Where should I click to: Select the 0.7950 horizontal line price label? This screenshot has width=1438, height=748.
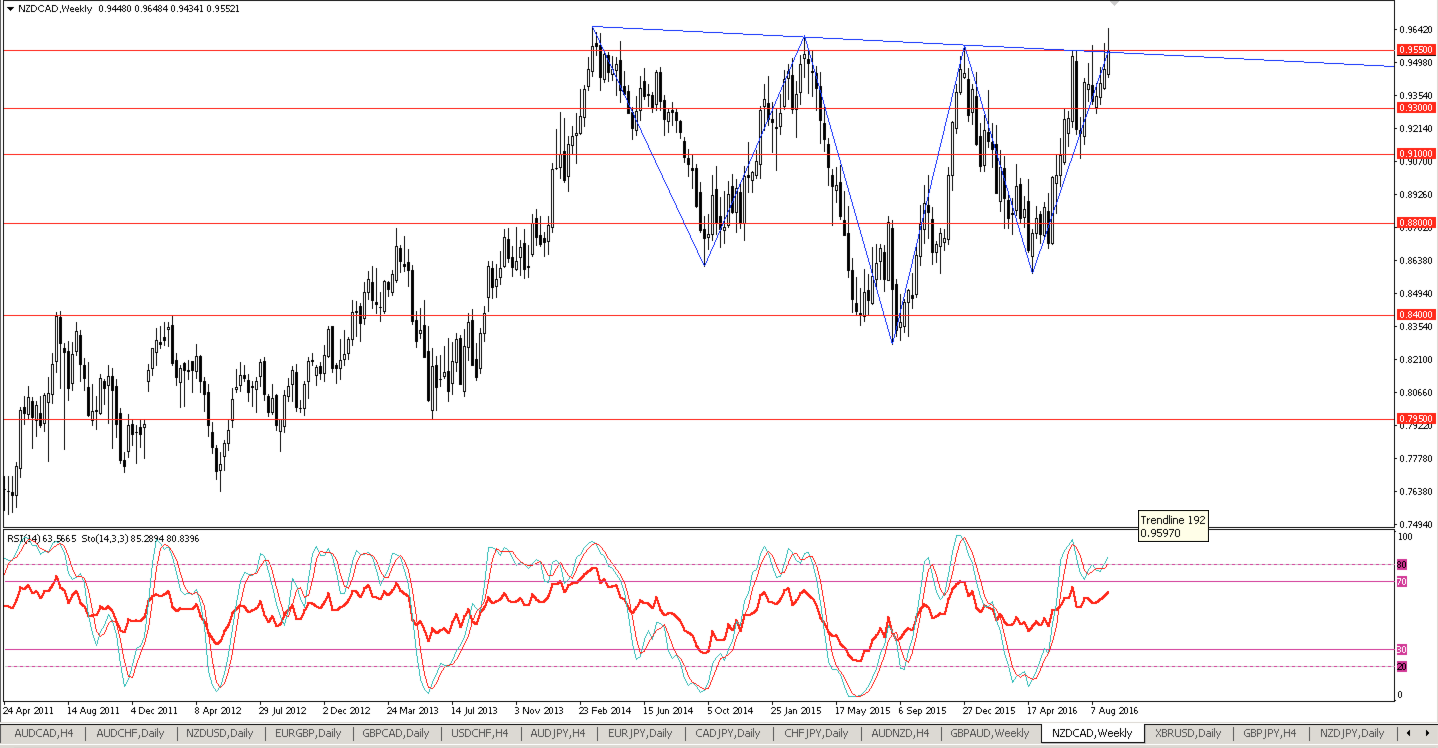1416,418
